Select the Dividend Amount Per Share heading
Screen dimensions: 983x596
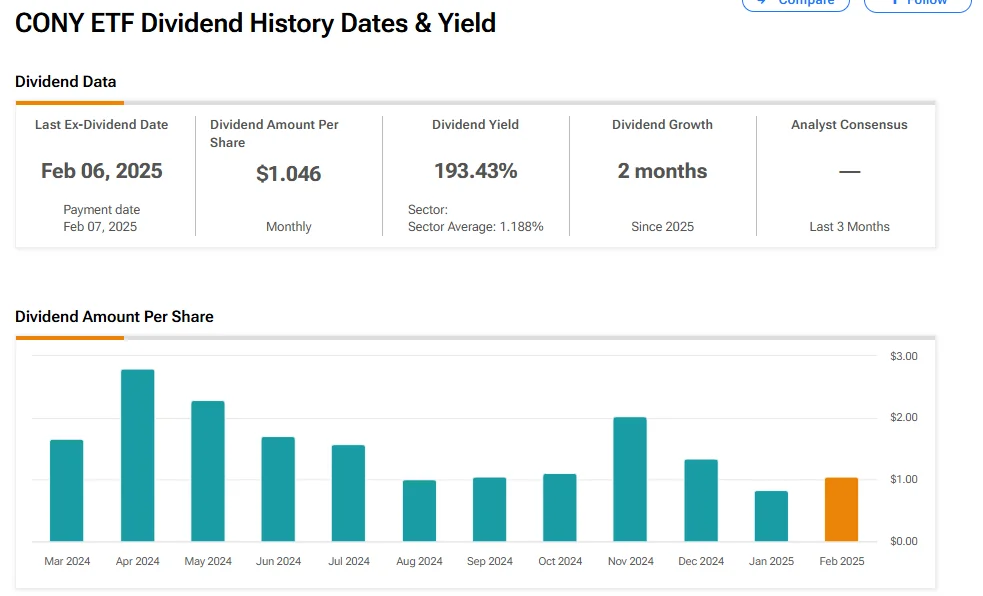tap(114, 317)
